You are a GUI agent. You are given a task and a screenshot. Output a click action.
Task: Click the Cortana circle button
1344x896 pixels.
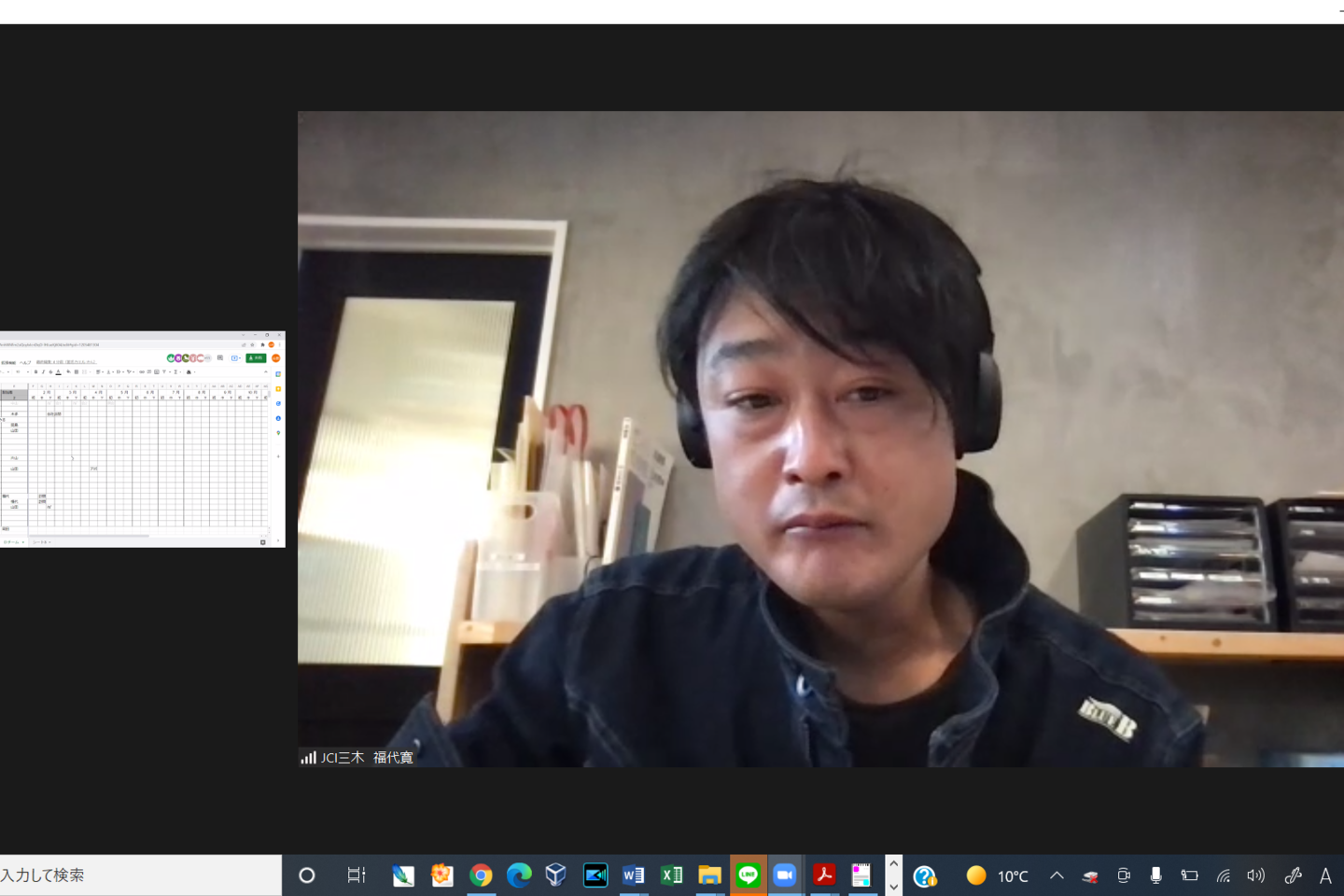pos(306,875)
